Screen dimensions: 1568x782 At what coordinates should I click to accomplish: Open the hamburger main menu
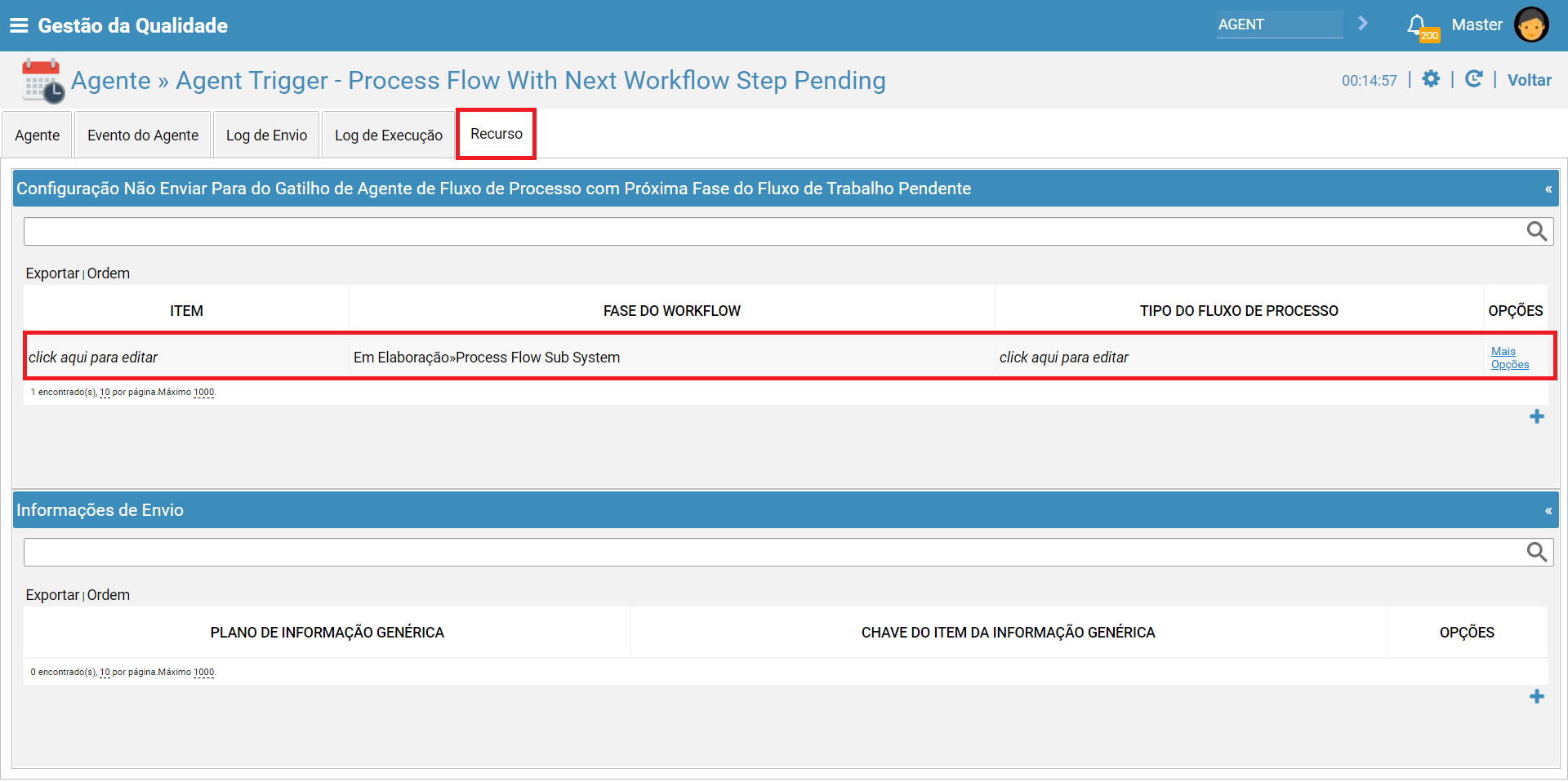pos(18,25)
